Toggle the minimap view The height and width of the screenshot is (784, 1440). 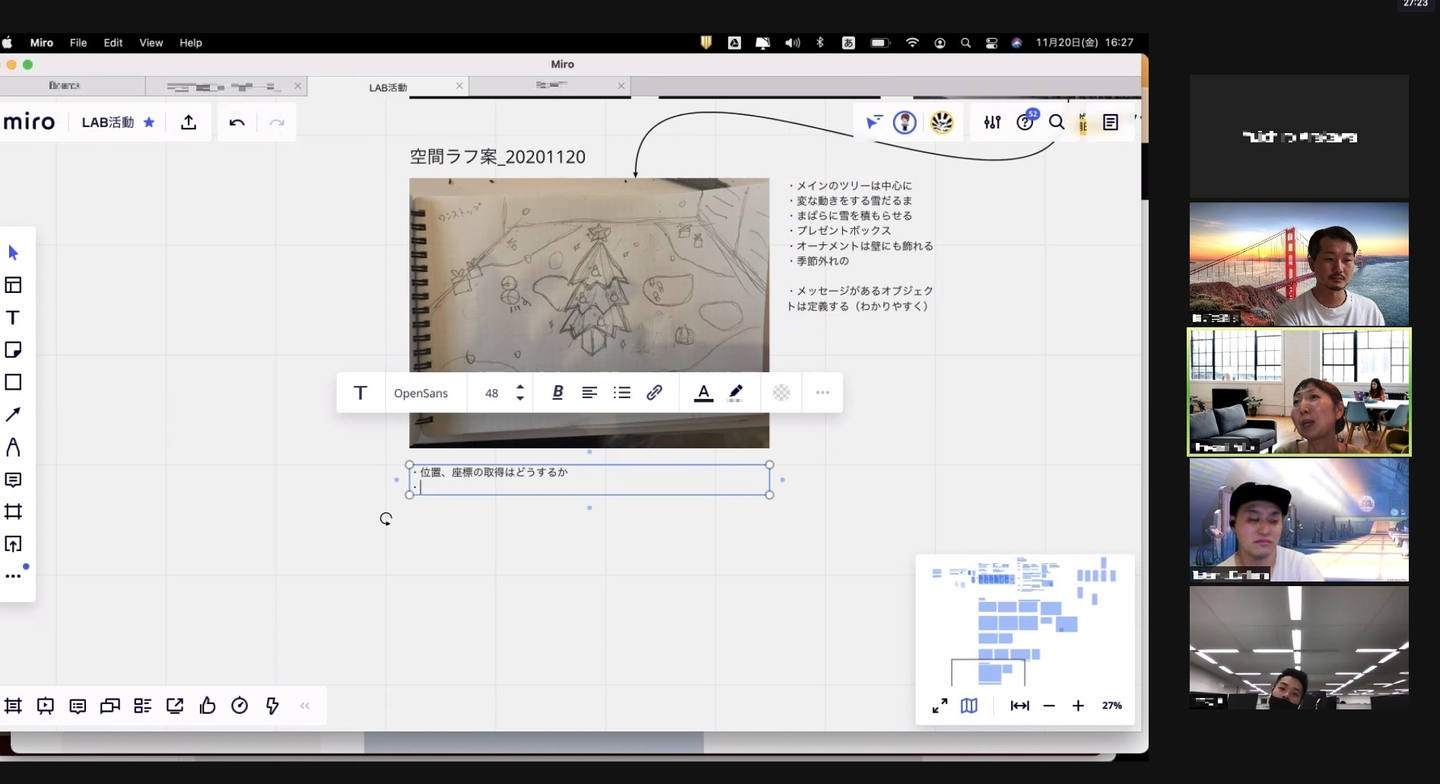[x=969, y=706]
